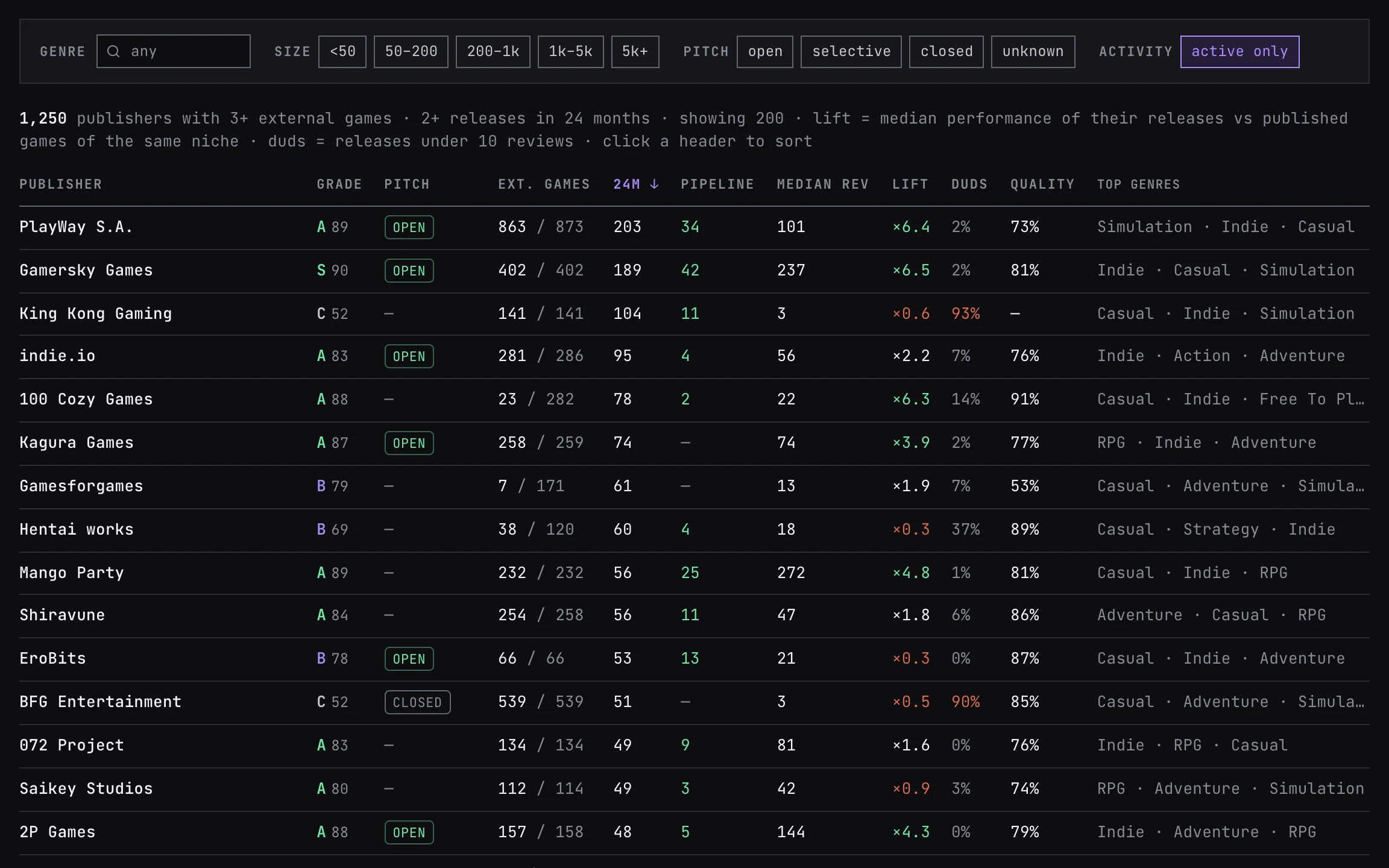Sort by Median Rev column header
Image resolution: width=1389 pixels, height=868 pixels.
click(x=823, y=184)
